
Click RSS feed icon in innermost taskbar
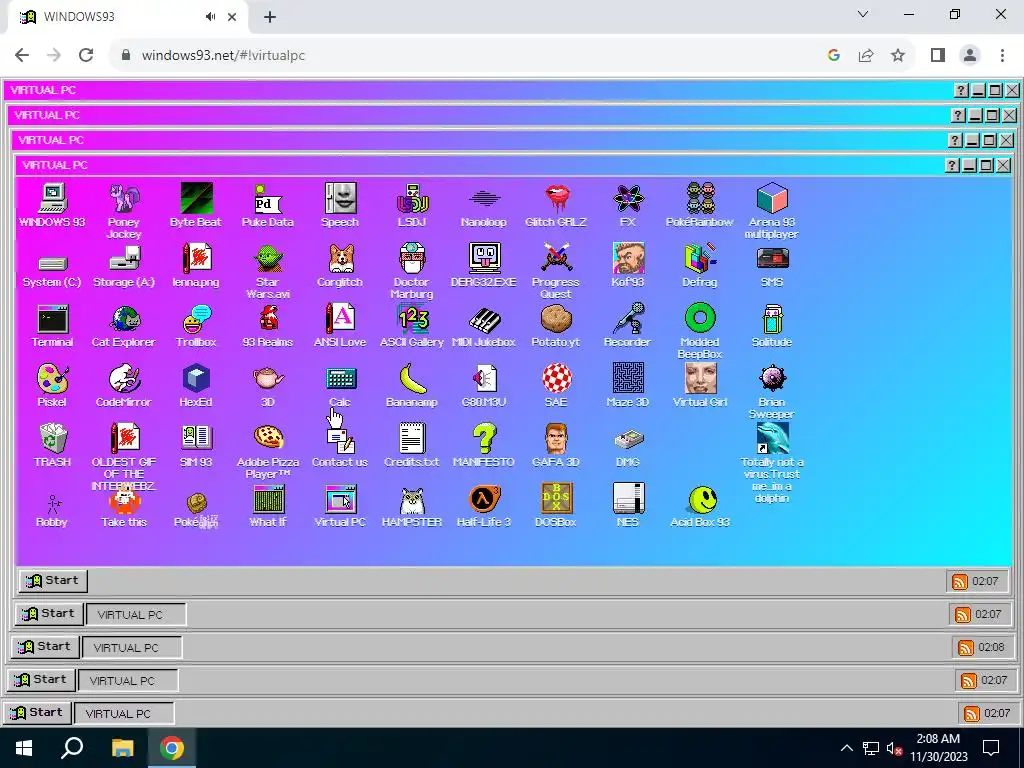pyautogui.click(x=960, y=581)
